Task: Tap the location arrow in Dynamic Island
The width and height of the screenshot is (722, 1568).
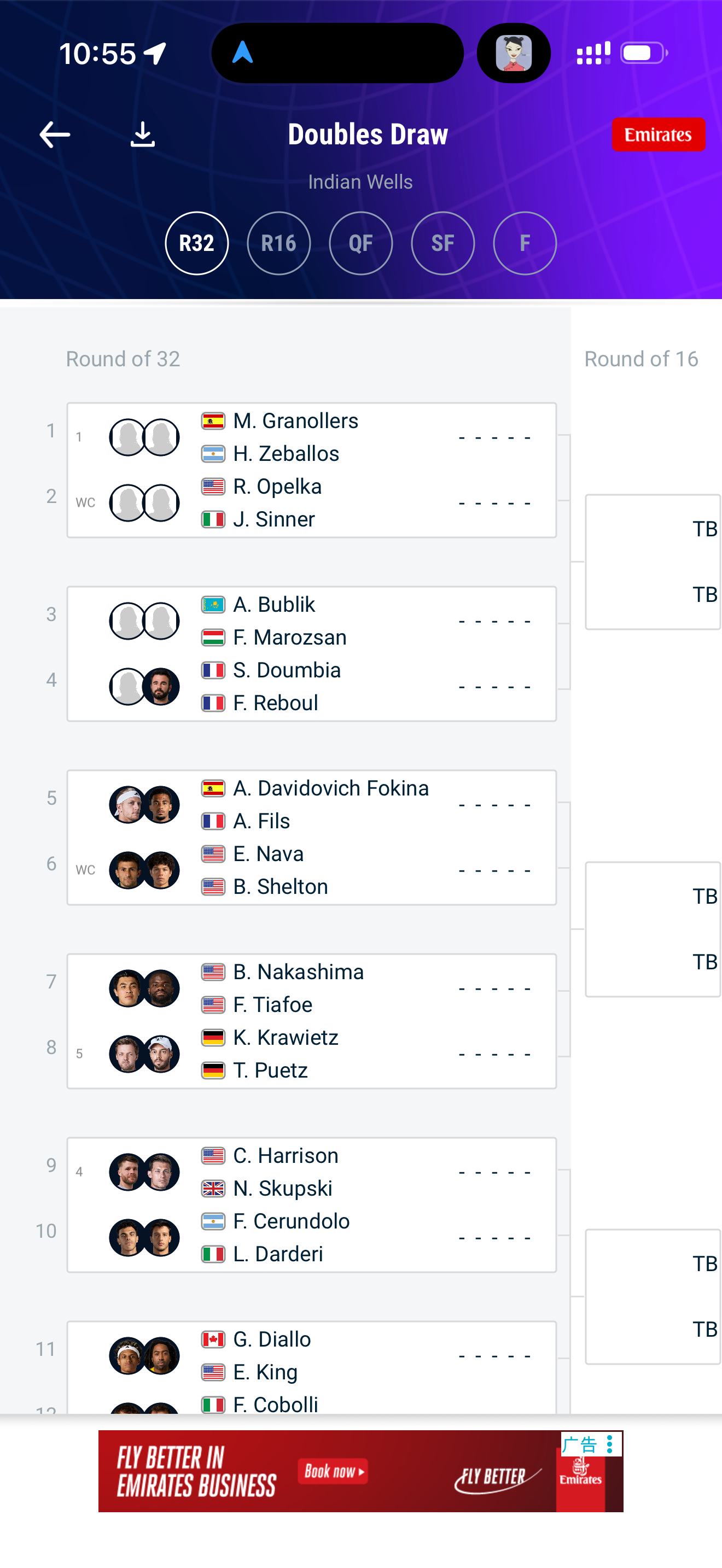Action: pyautogui.click(x=243, y=53)
